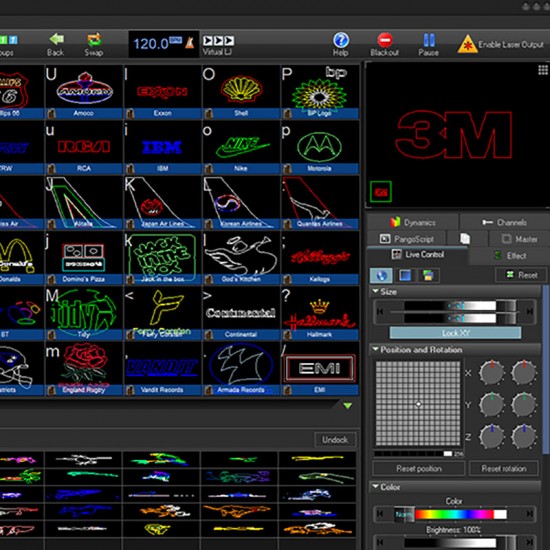550x550 pixels.
Task: Open the preview grid options icon
Action: [543, 70]
